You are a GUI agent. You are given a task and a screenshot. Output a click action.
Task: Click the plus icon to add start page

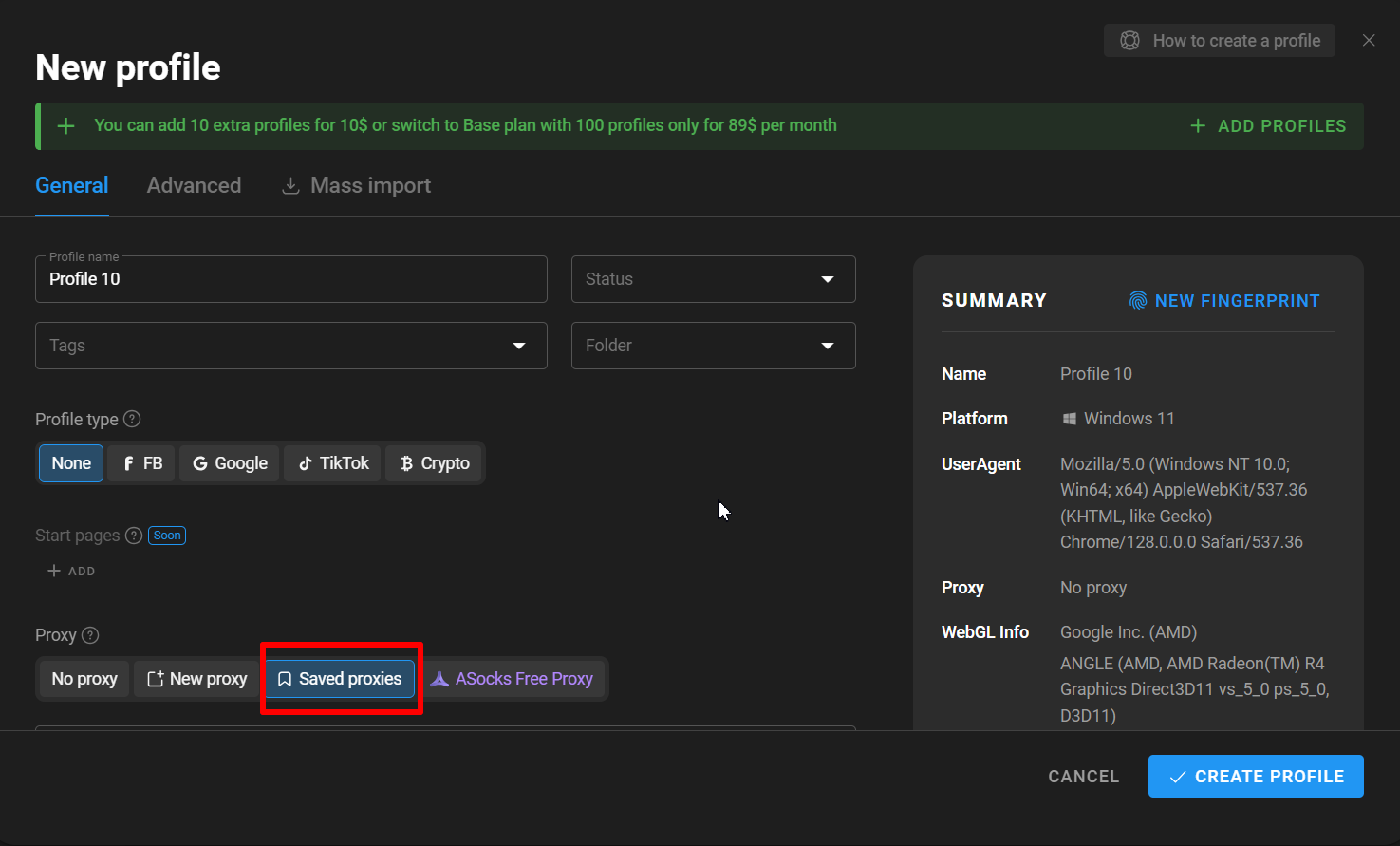(54, 571)
